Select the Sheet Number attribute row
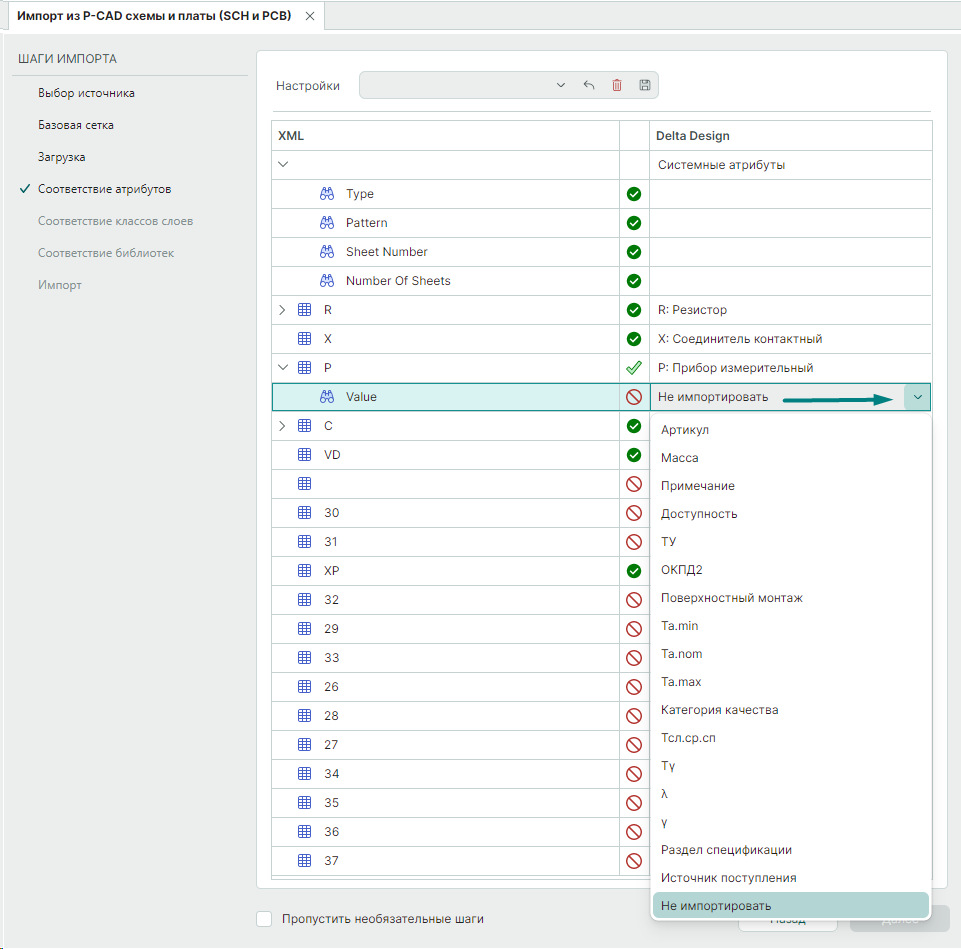This screenshot has height=949, width=961. 386,252
